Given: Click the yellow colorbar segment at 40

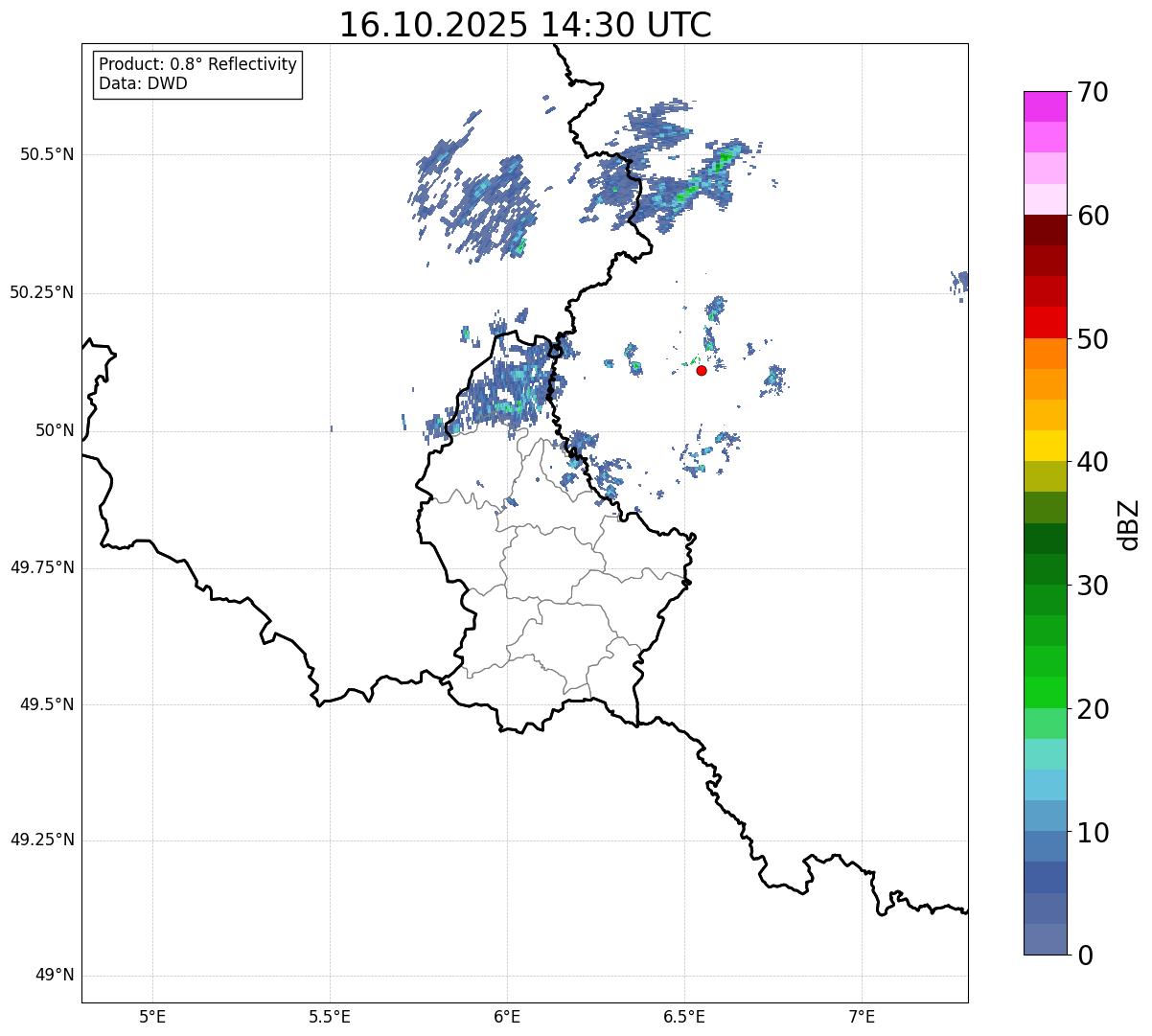Looking at the screenshot, I should pos(1046,446).
